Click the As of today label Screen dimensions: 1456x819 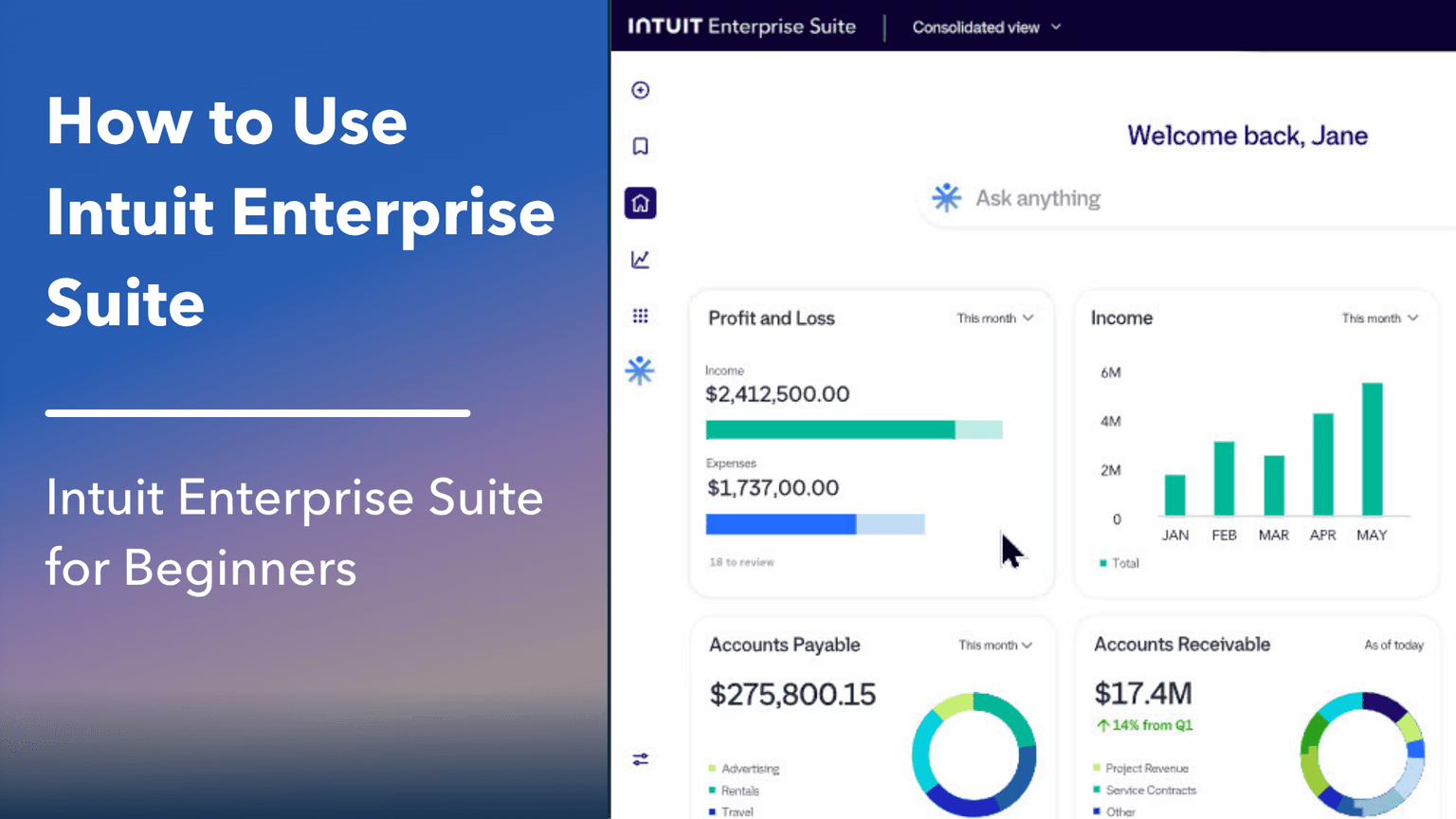pyautogui.click(x=1393, y=645)
